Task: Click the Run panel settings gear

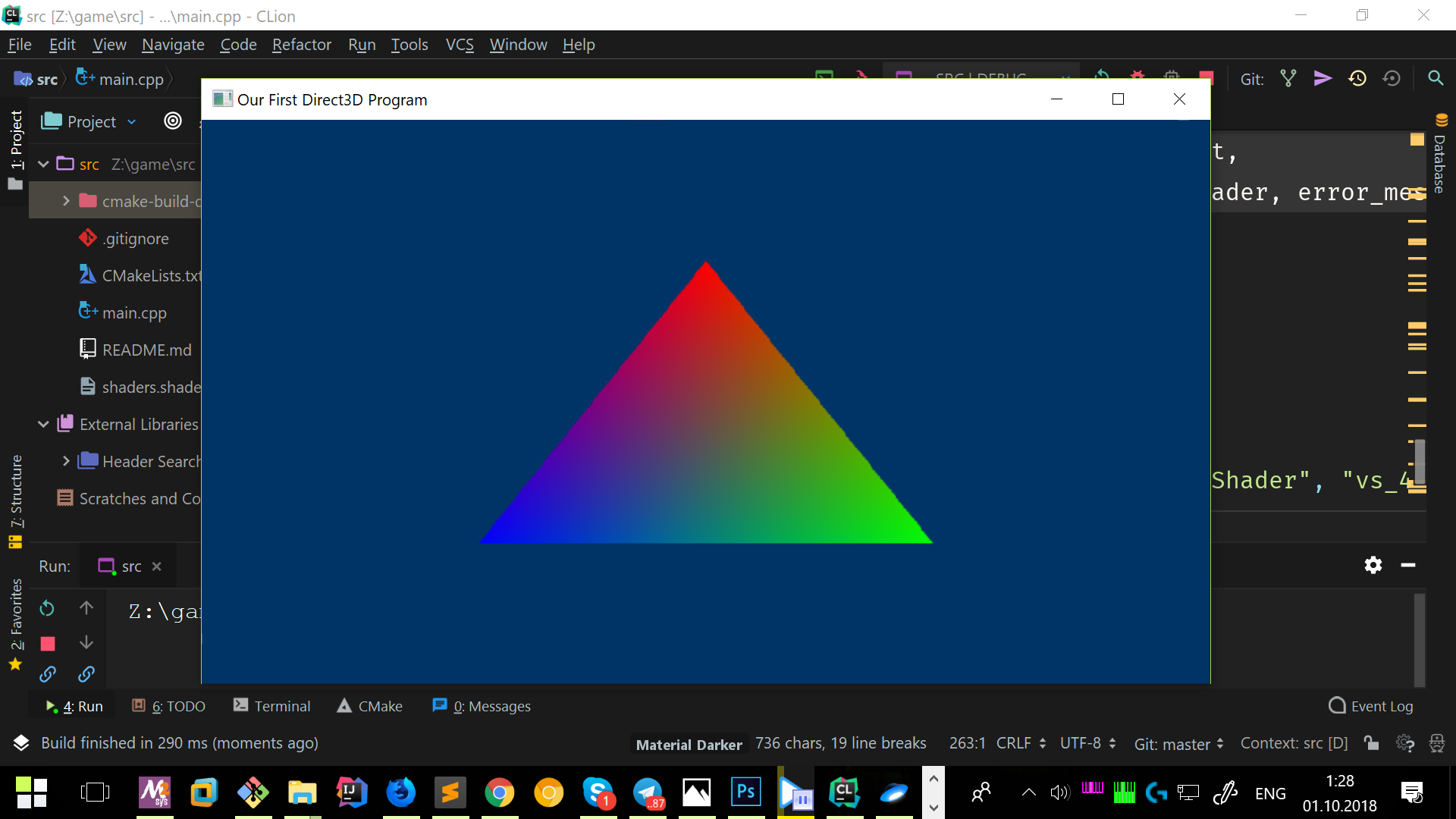Action: coord(1373,565)
